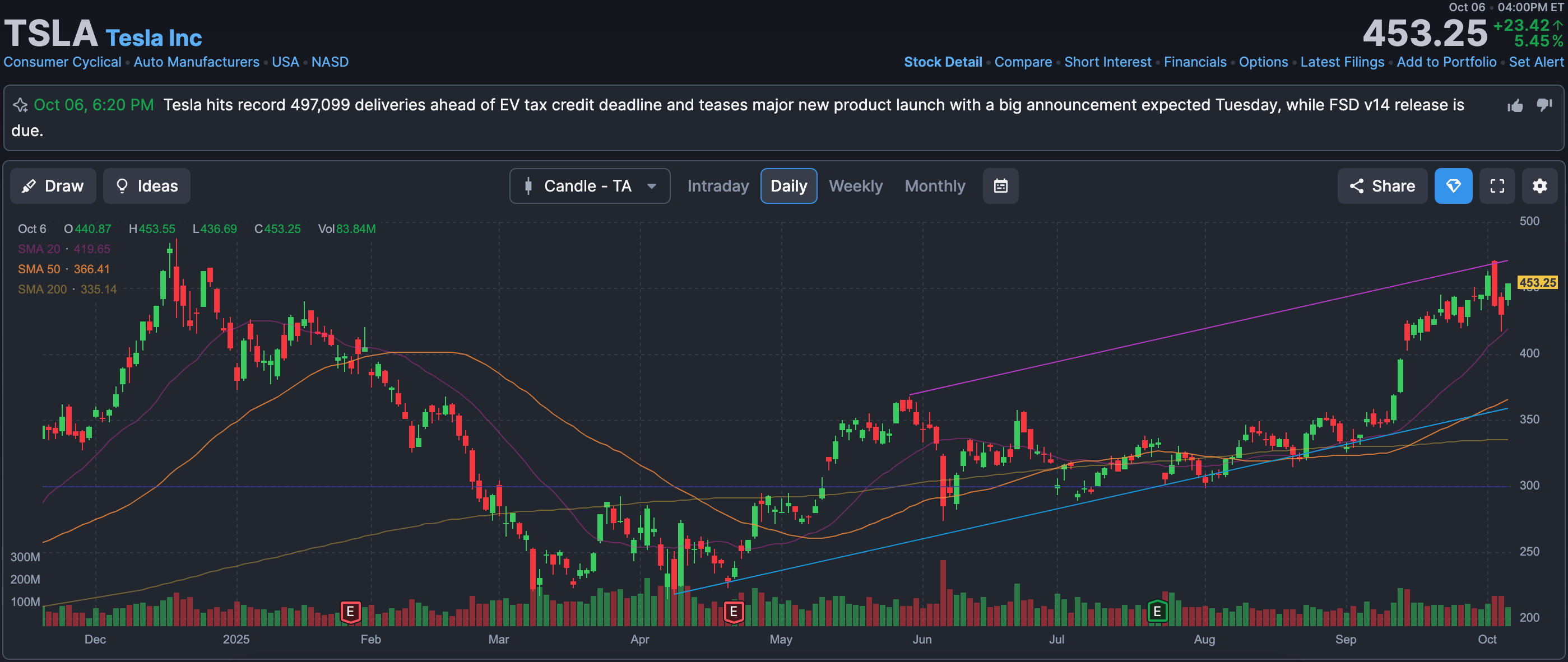
Task: Click the thumbs up icon on news
Action: [1515, 106]
